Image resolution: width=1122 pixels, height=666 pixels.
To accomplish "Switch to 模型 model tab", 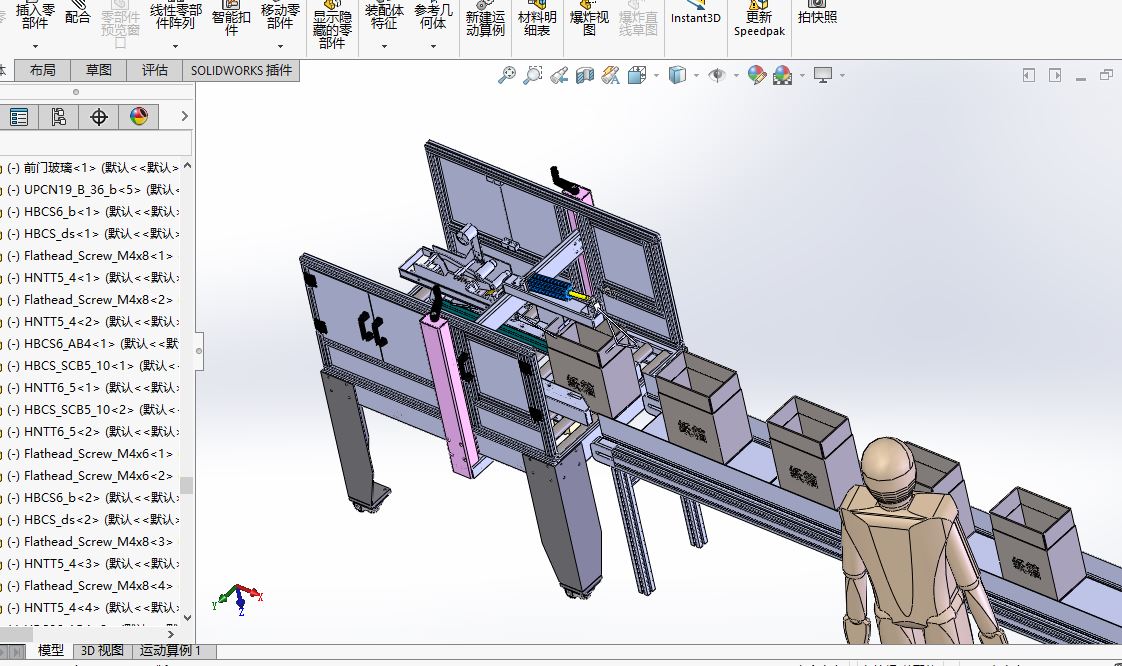I will [x=50, y=650].
